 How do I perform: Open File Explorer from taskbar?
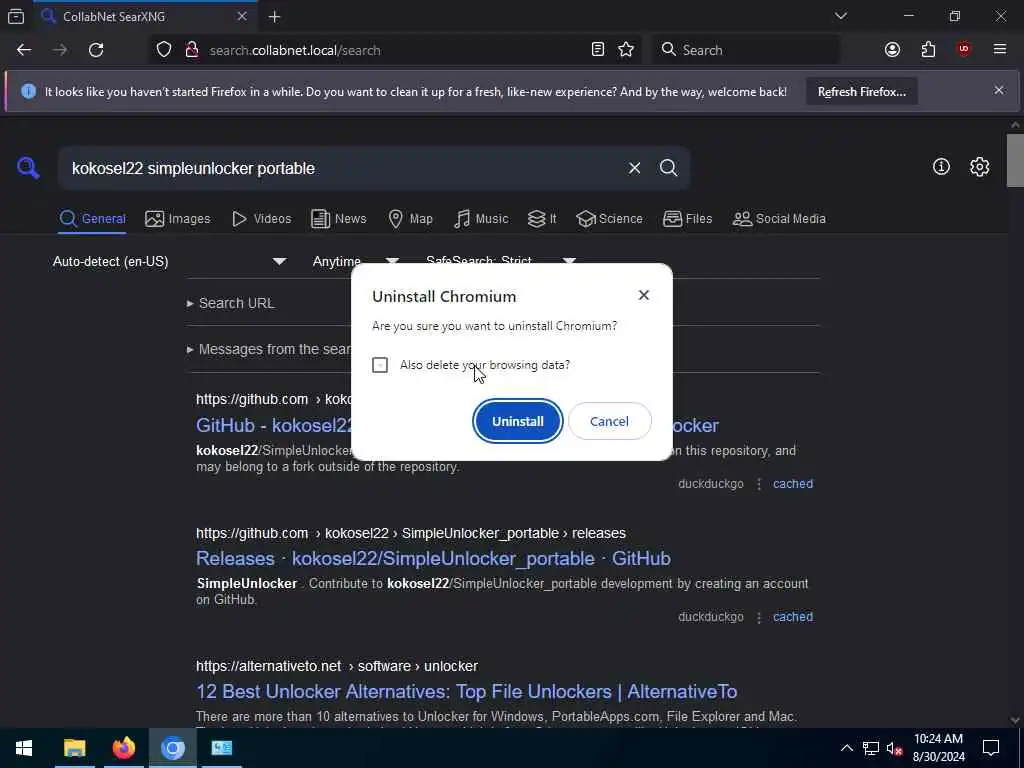[x=74, y=748]
